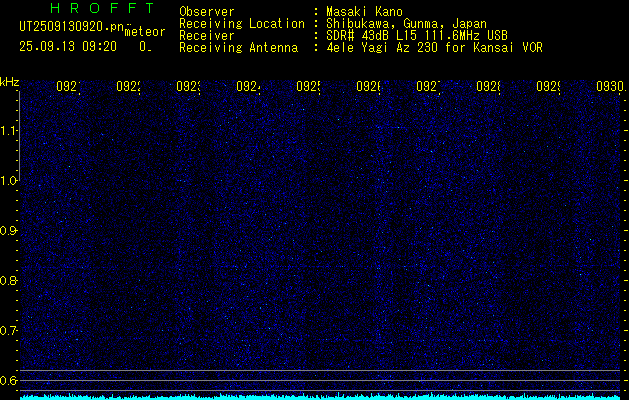629x400 pixels.
Task: Click the 'Receiving Antenna' label
Action: coord(239,48)
